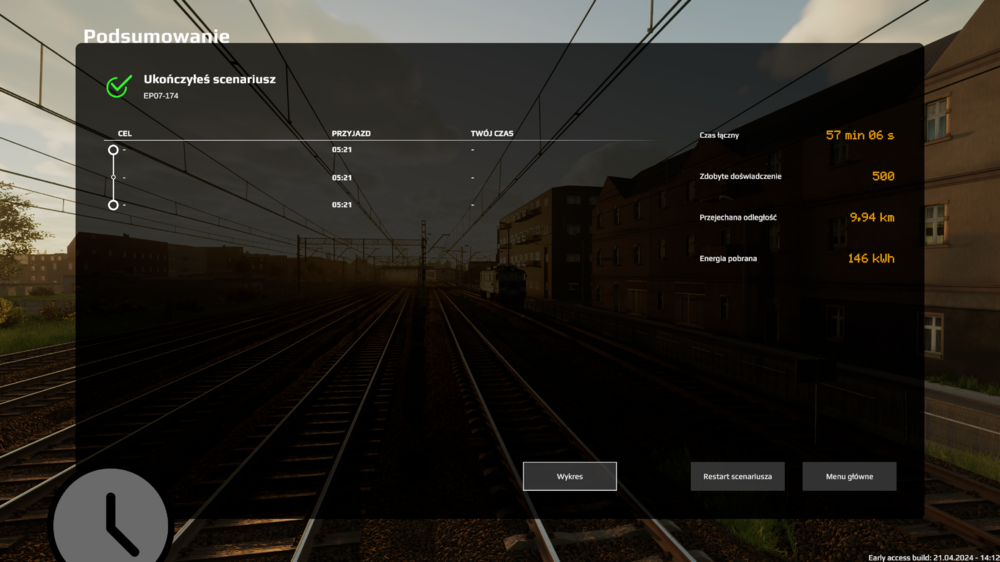The image size is (1000, 562).
Task: Click the experience gained value 500
Action: [x=882, y=176]
